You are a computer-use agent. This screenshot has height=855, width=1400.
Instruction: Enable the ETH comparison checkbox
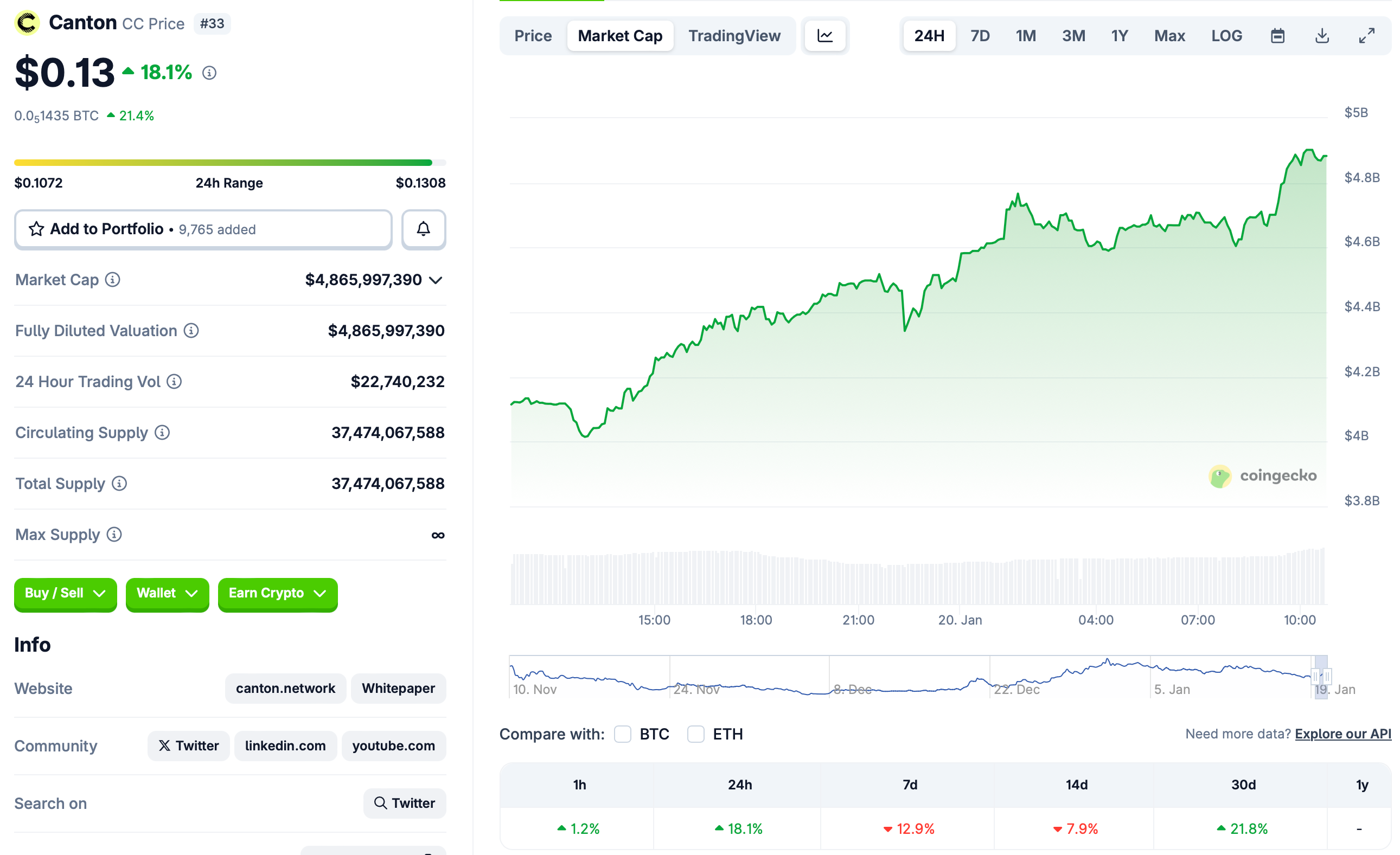(696, 734)
